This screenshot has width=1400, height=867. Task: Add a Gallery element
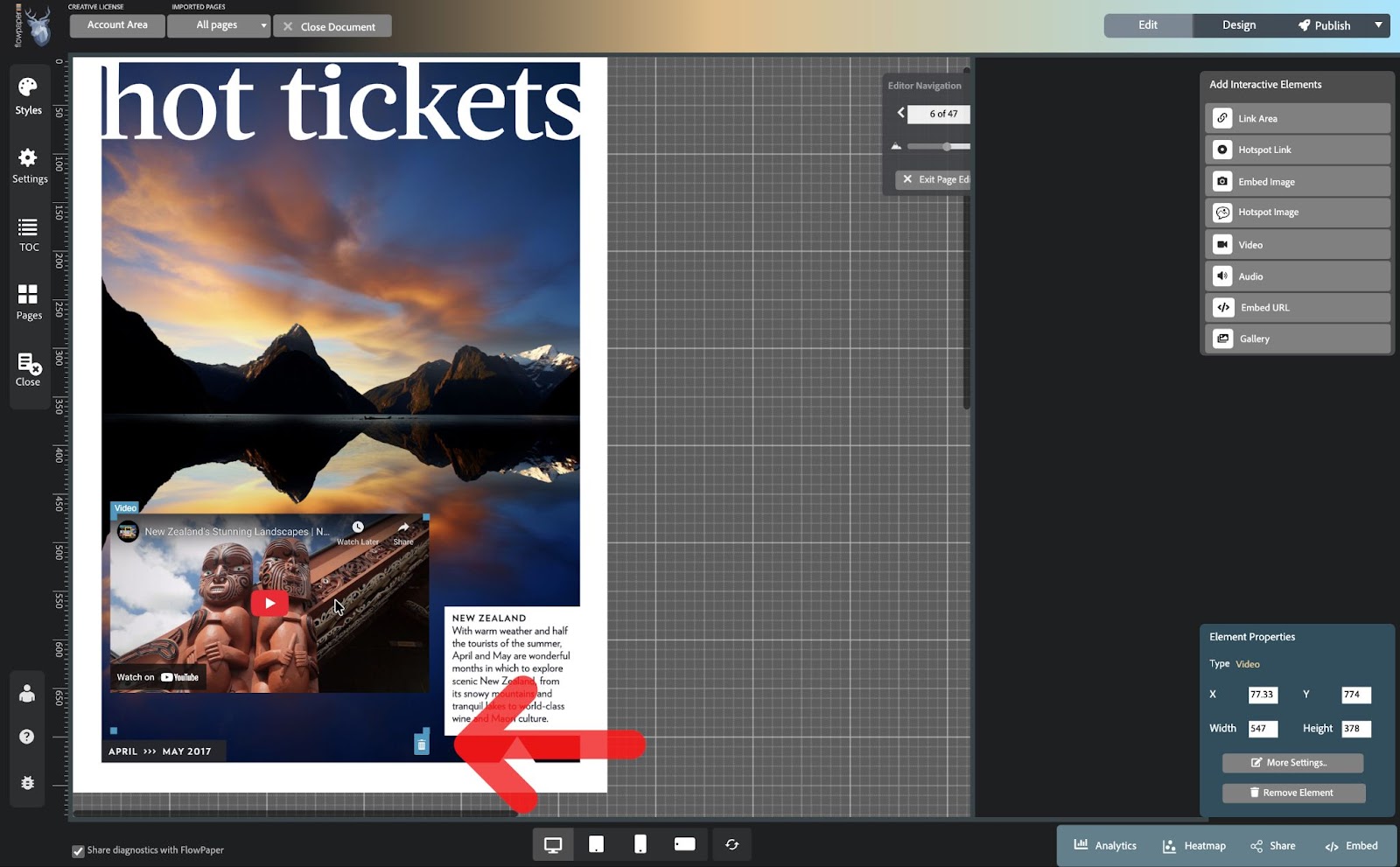pos(1296,339)
